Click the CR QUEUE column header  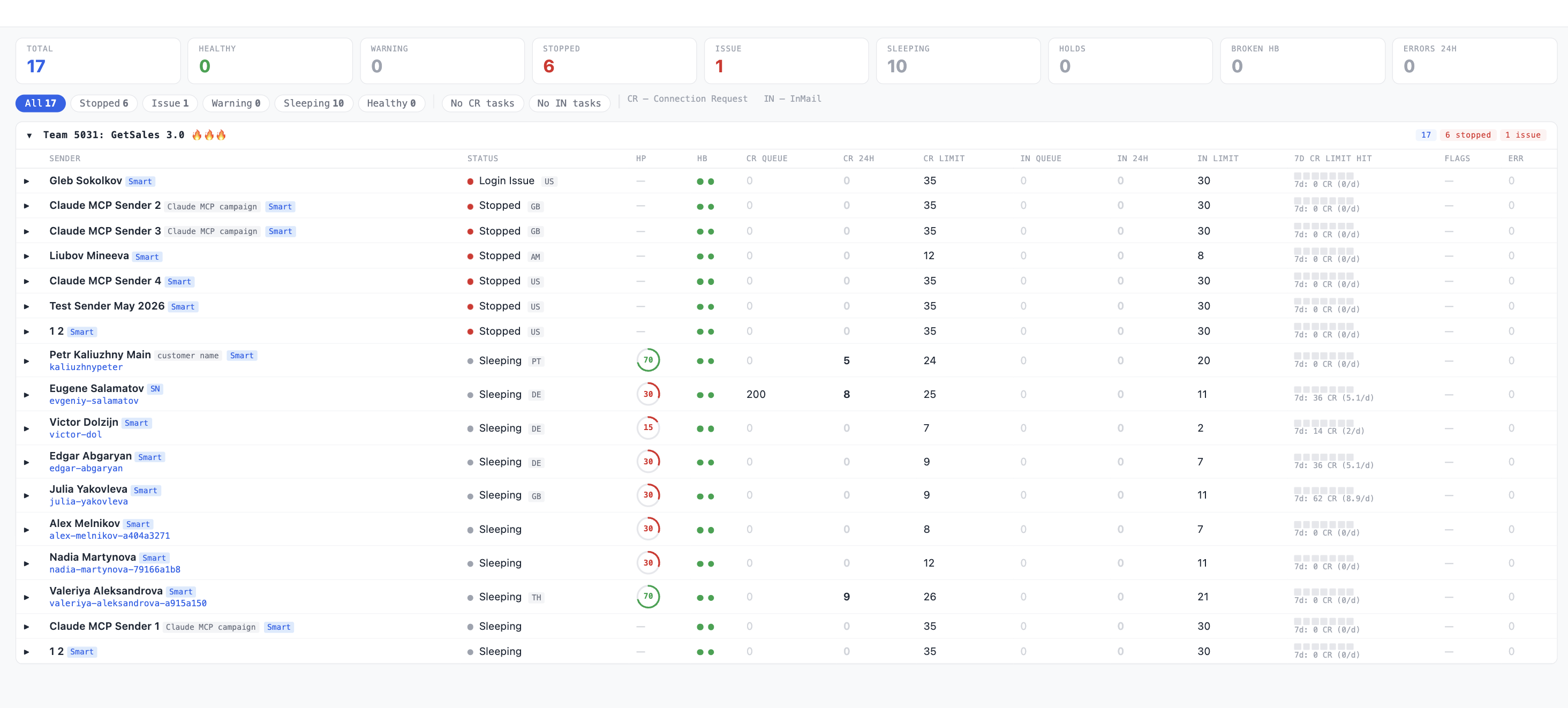pos(766,159)
